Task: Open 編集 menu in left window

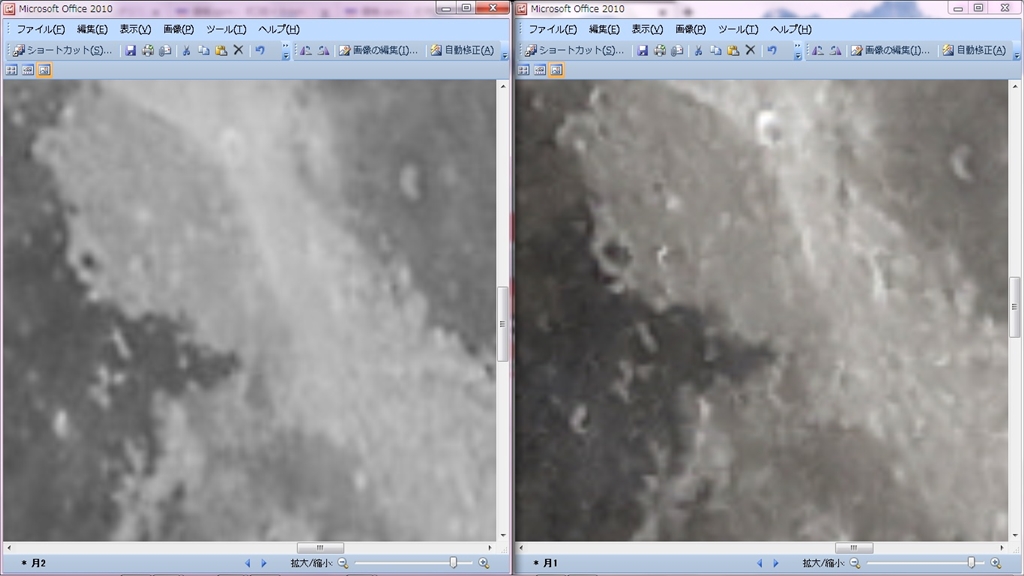Action: tap(92, 29)
